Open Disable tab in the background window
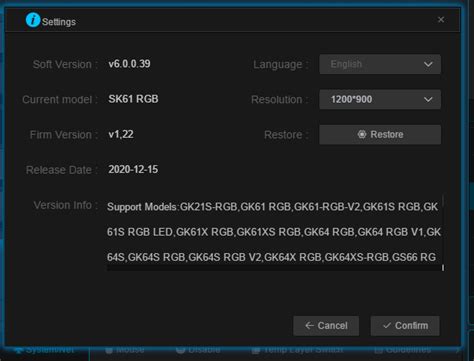This screenshot has height=361, width=474. 198,349
